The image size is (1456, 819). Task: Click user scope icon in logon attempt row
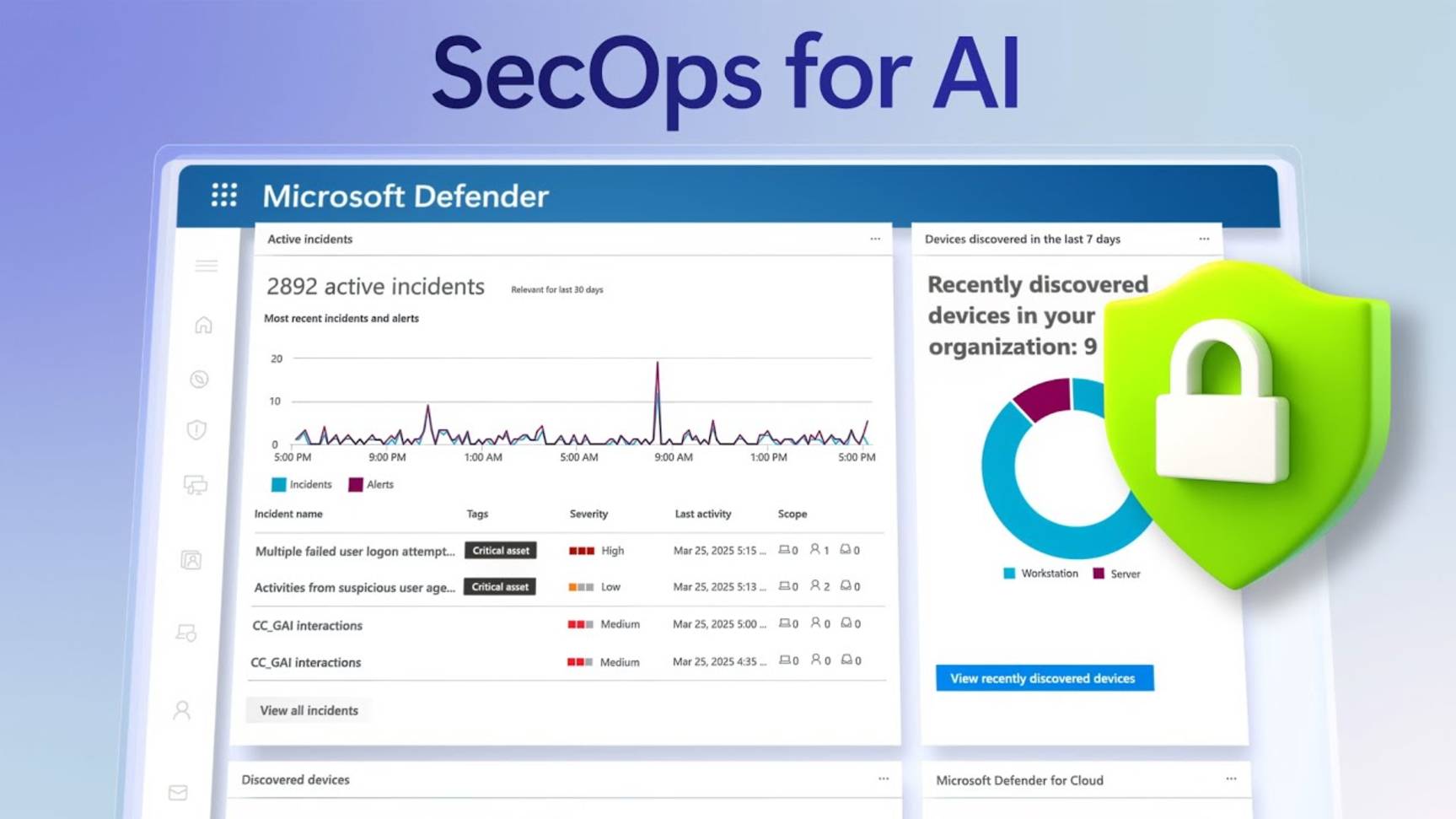[x=815, y=549]
